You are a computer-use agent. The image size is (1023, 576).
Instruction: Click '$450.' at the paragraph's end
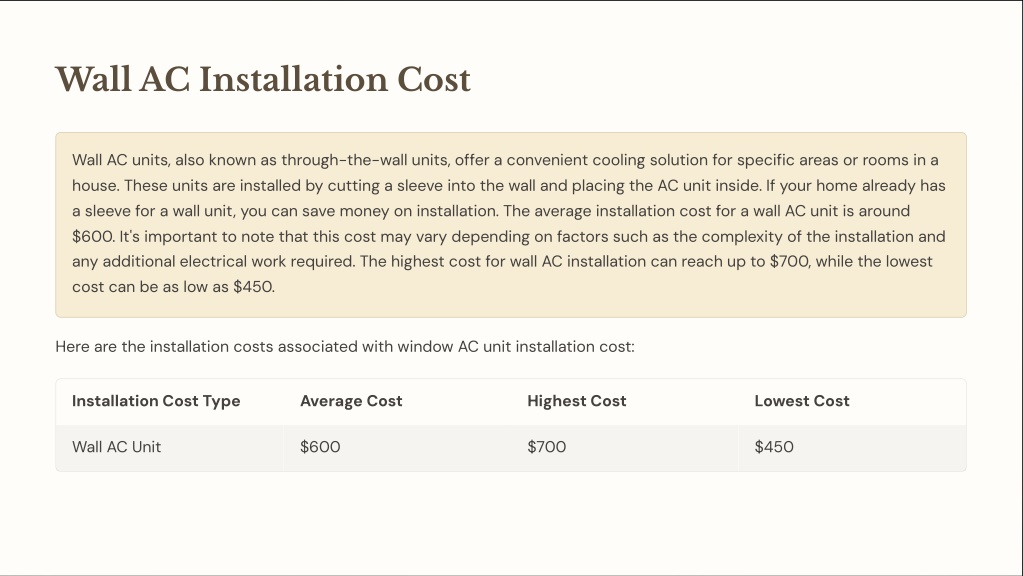pos(254,287)
